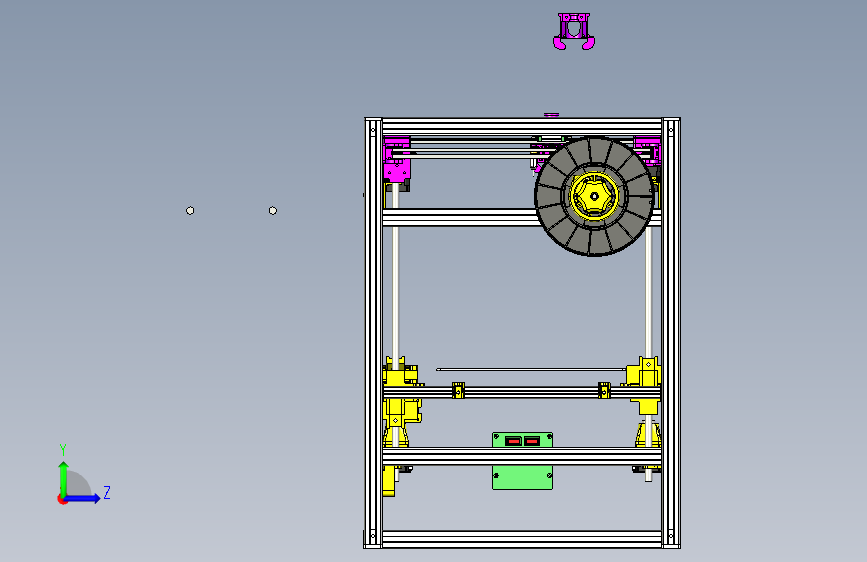Viewport: 867px width, 562px height.
Task: Click the blue Z axis arrow of the triad
Action: pyautogui.click(x=83, y=498)
